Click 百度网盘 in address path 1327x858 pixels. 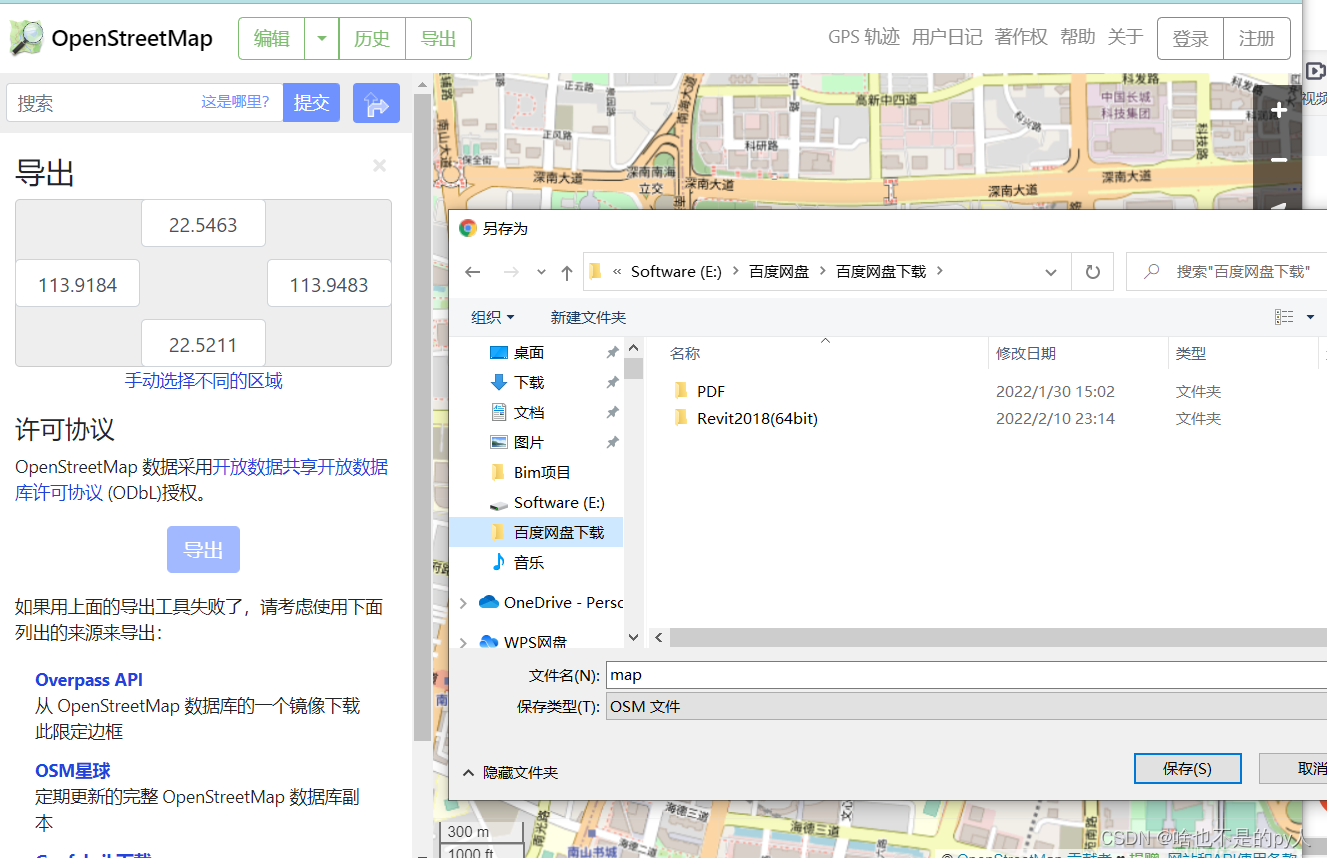(x=779, y=271)
